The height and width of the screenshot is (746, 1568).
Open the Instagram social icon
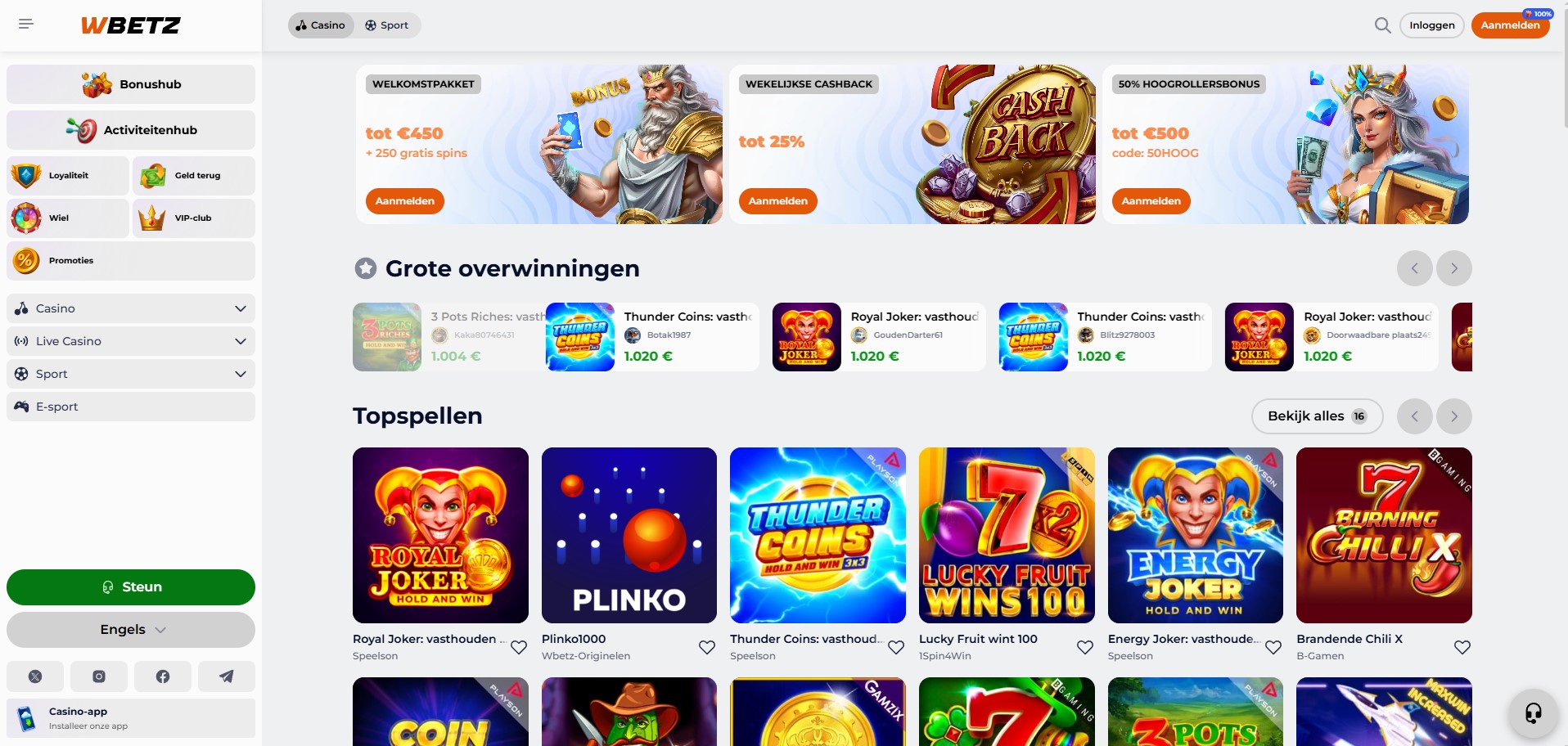click(99, 676)
